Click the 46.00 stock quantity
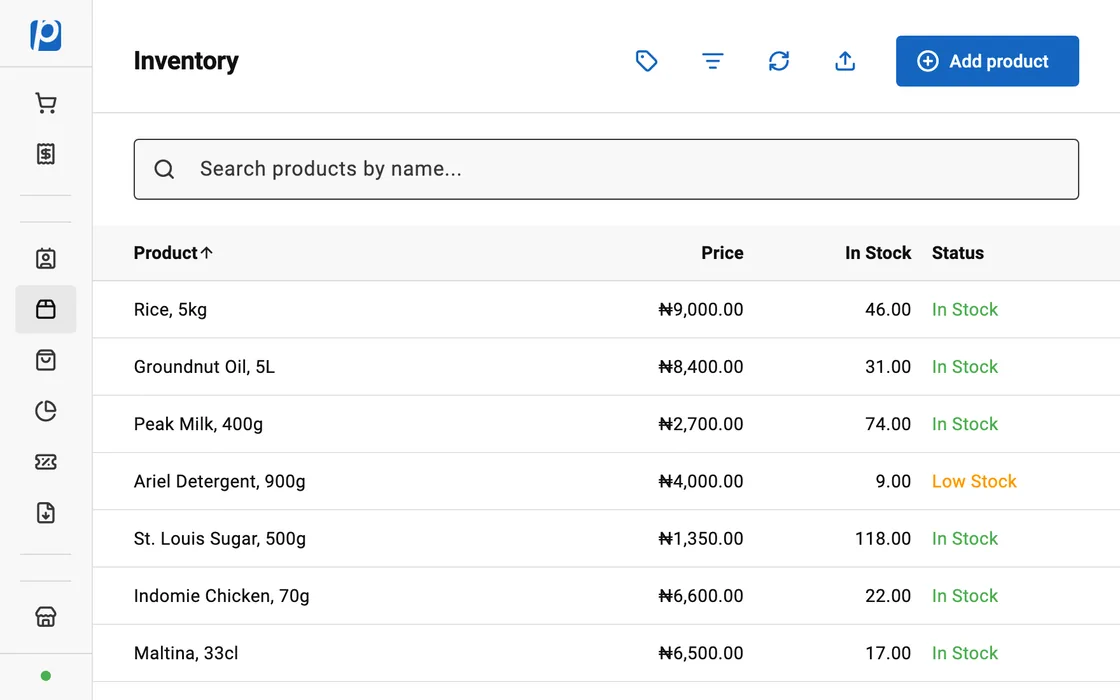Viewport: 1120px width, 700px height. coord(888,309)
